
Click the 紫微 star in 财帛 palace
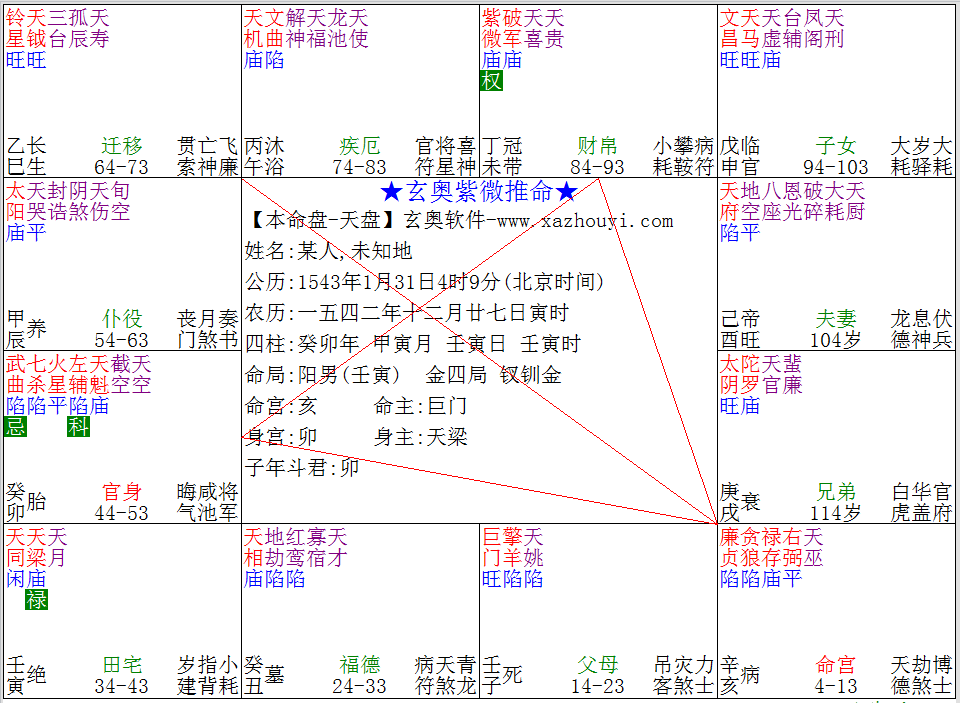[492, 29]
